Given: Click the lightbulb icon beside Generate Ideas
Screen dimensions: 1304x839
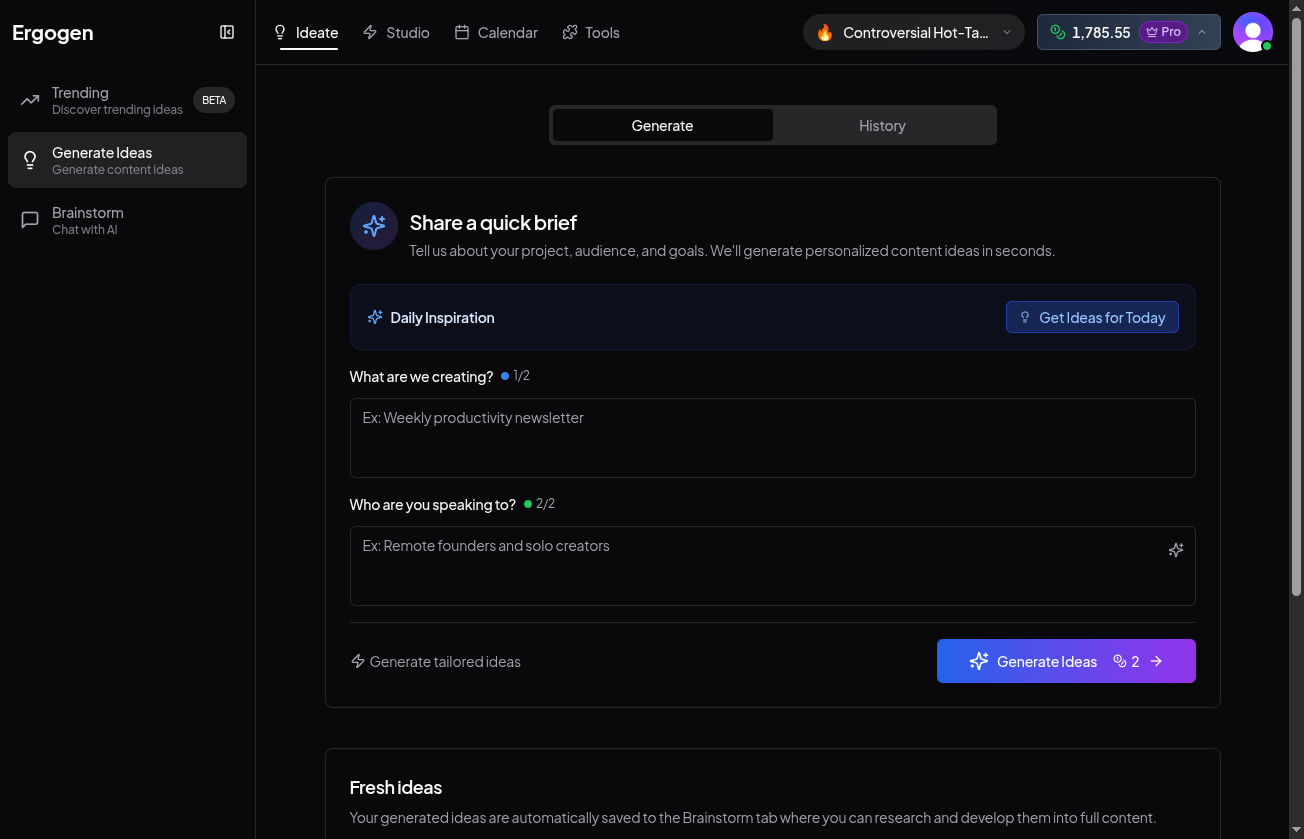Looking at the screenshot, I should tap(30, 160).
